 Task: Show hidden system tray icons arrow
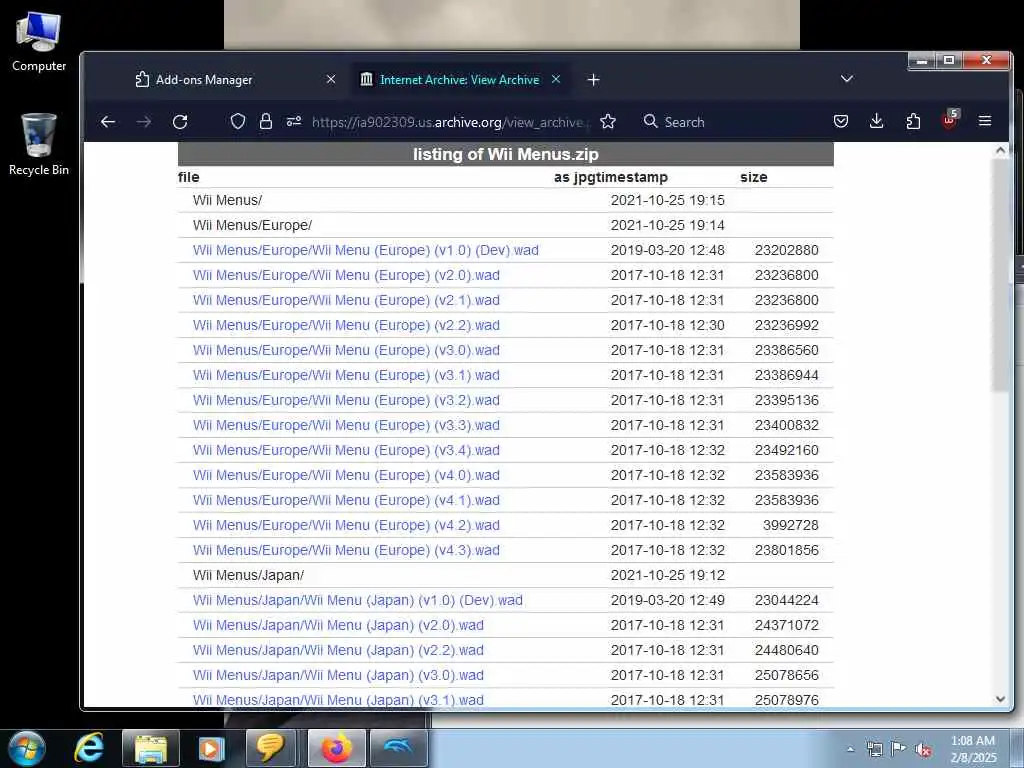pyautogui.click(x=850, y=749)
